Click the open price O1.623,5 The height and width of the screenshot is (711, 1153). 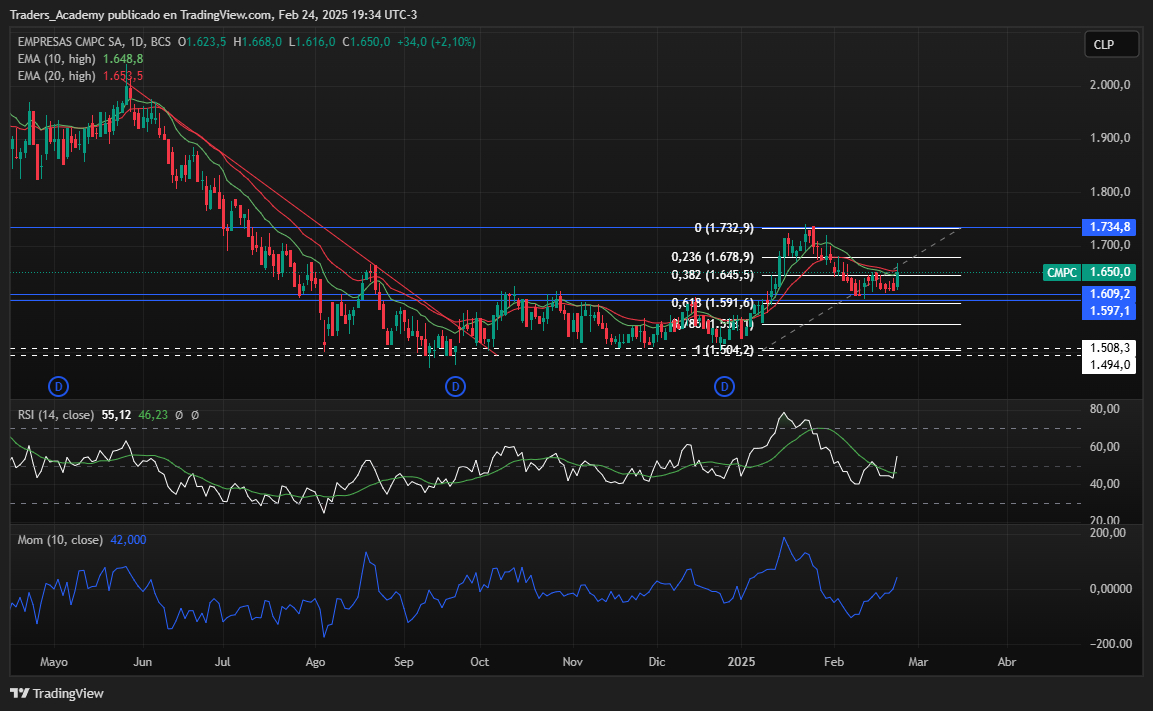201,42
